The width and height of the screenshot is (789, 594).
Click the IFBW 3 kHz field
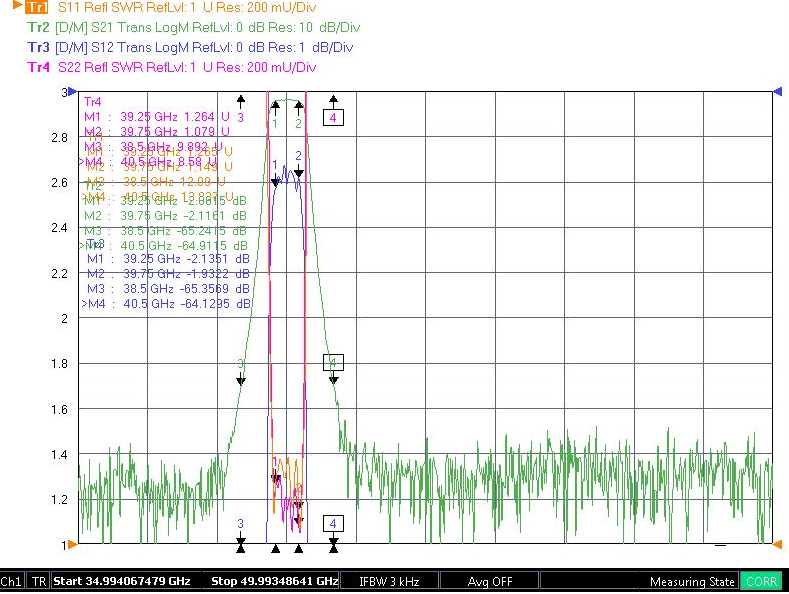click(389, 581)
